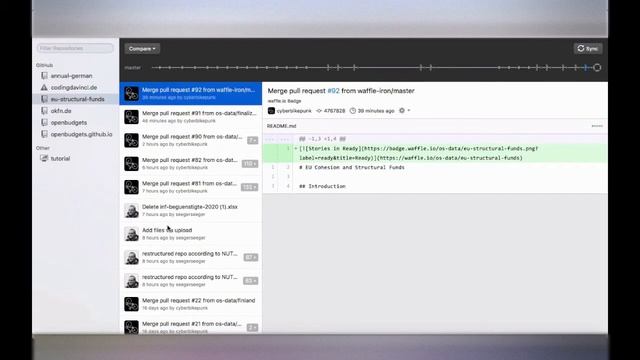Viewport: 640px width, 360px height.
Task: Select the Merge pull request #82 commit
Action: pyautogui.click(x=191, y=164)
